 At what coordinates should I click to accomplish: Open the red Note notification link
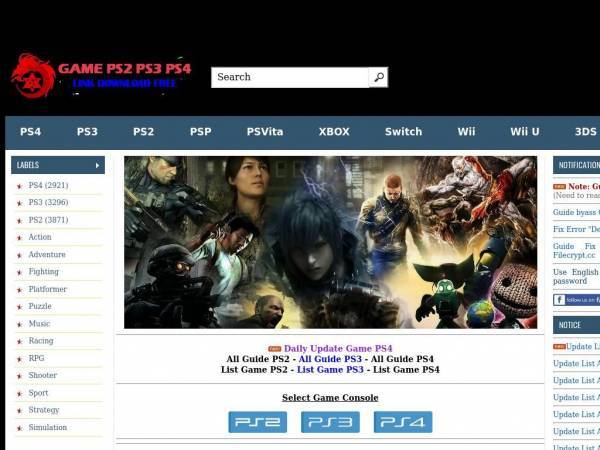click(584, 186)
